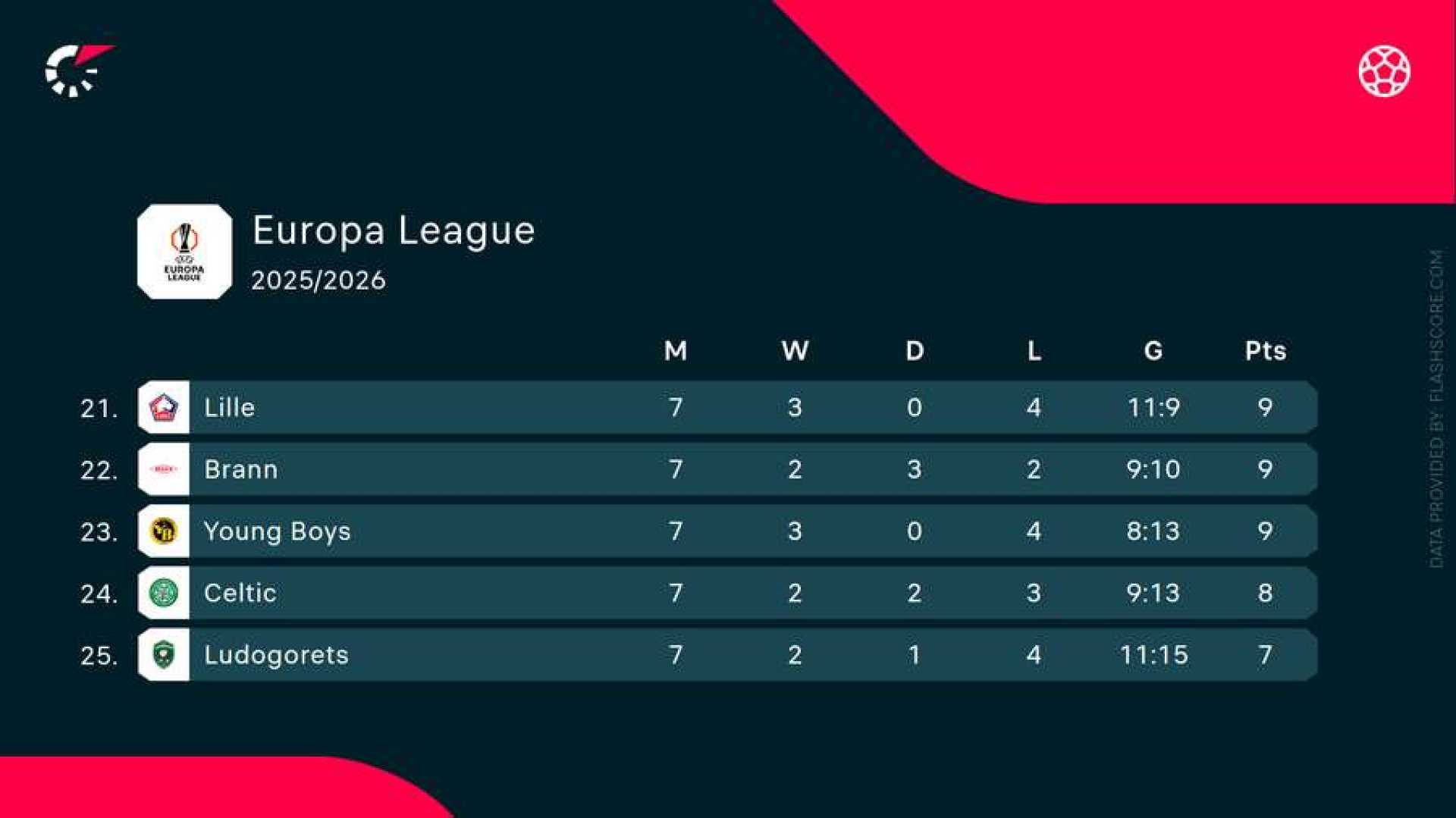Click the football icon top right
This screenshot has height=818, width=1456.
[x=1384, y=71]
